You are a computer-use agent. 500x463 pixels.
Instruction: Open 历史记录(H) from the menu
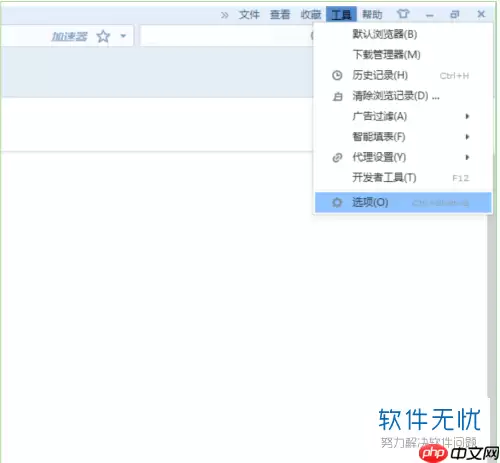click(403, 75)
